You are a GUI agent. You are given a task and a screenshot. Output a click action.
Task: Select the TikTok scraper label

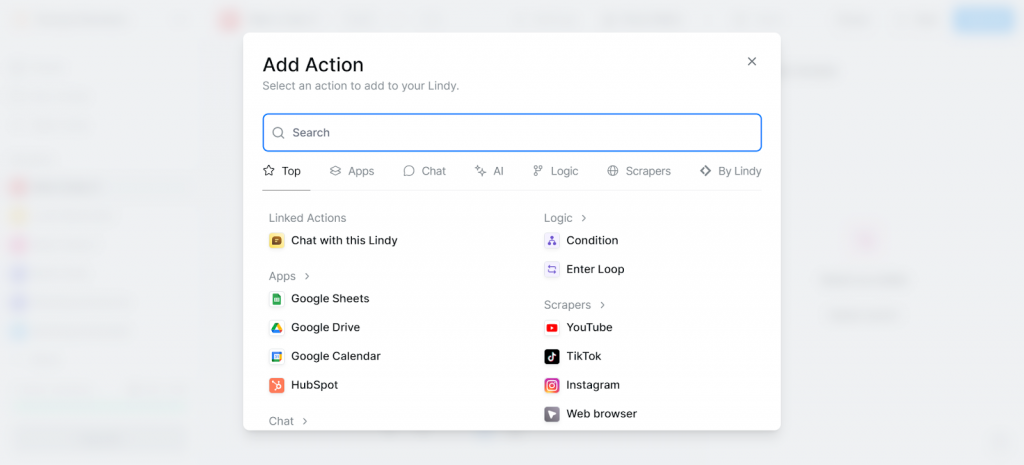coord(584,356)
